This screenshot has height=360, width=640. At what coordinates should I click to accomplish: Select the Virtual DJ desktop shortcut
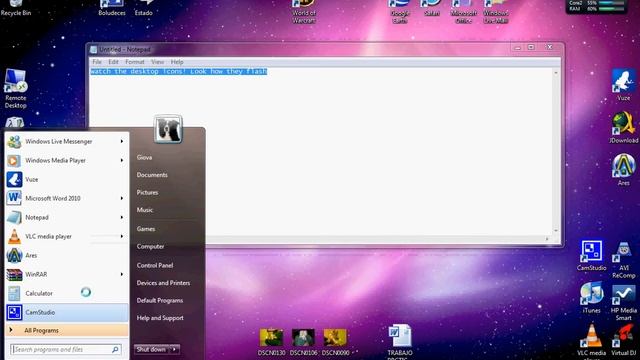(x=623, y=340)
